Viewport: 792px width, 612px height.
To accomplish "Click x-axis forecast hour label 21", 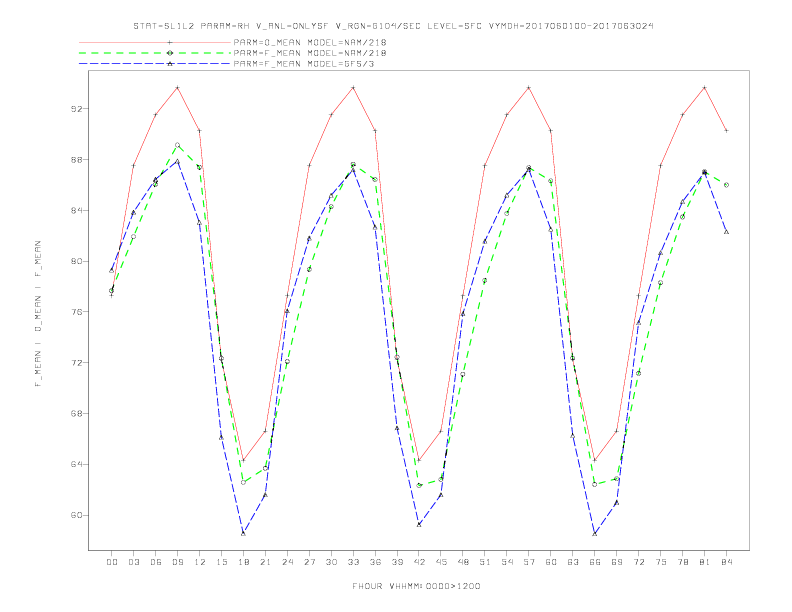I will tap(265, 562).
